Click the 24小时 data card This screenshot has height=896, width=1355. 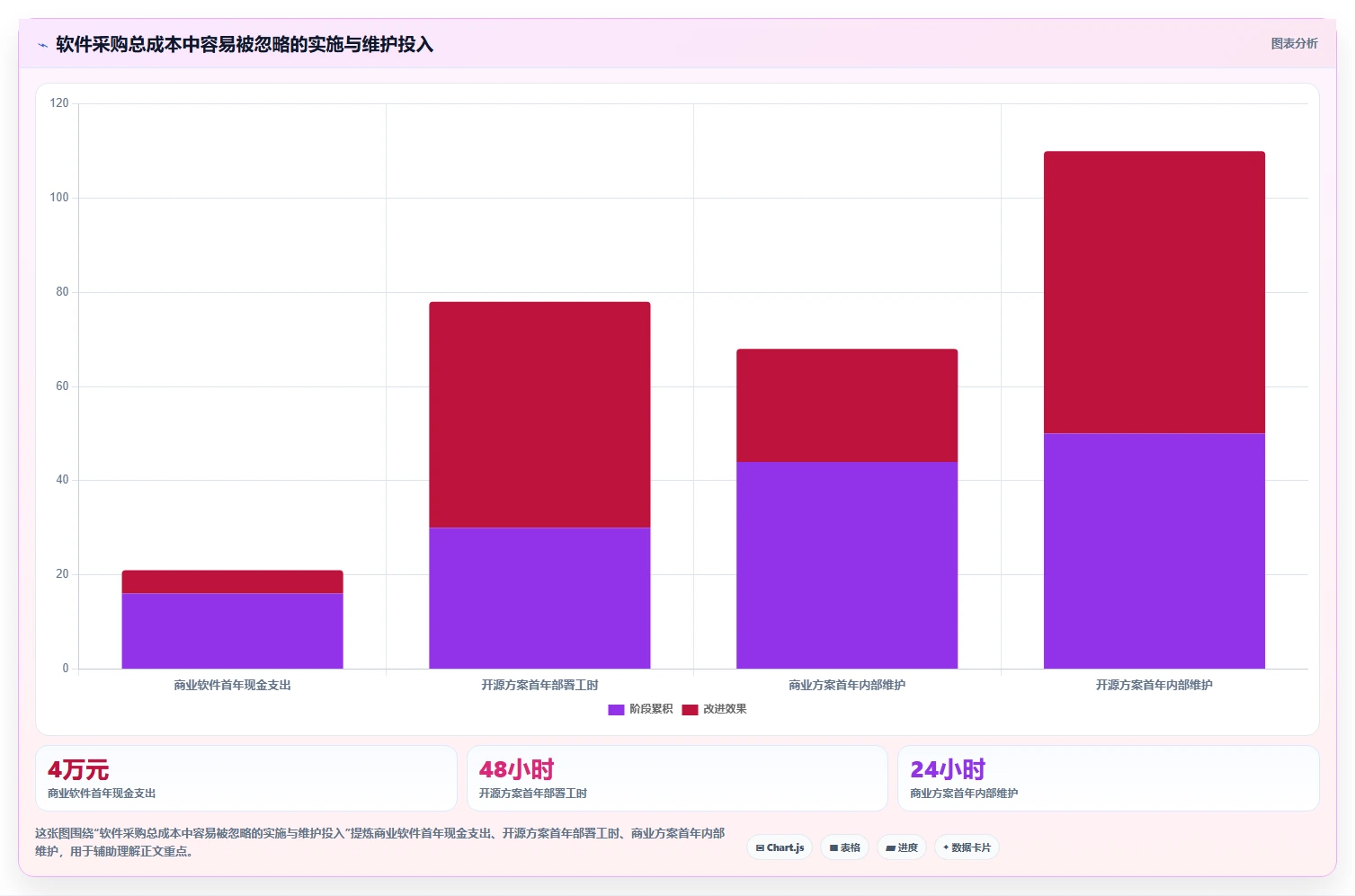click(1108, 778)
